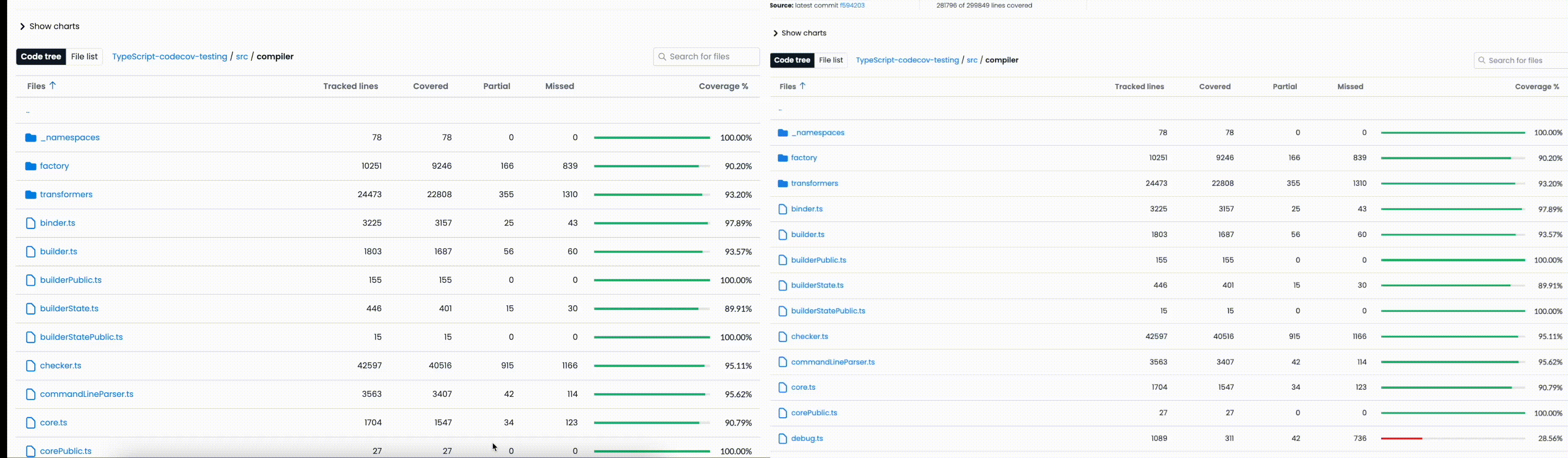Collapse the Show charts chevron on the right panel
The image size is (1568, 458).
(x=776, y=32)
